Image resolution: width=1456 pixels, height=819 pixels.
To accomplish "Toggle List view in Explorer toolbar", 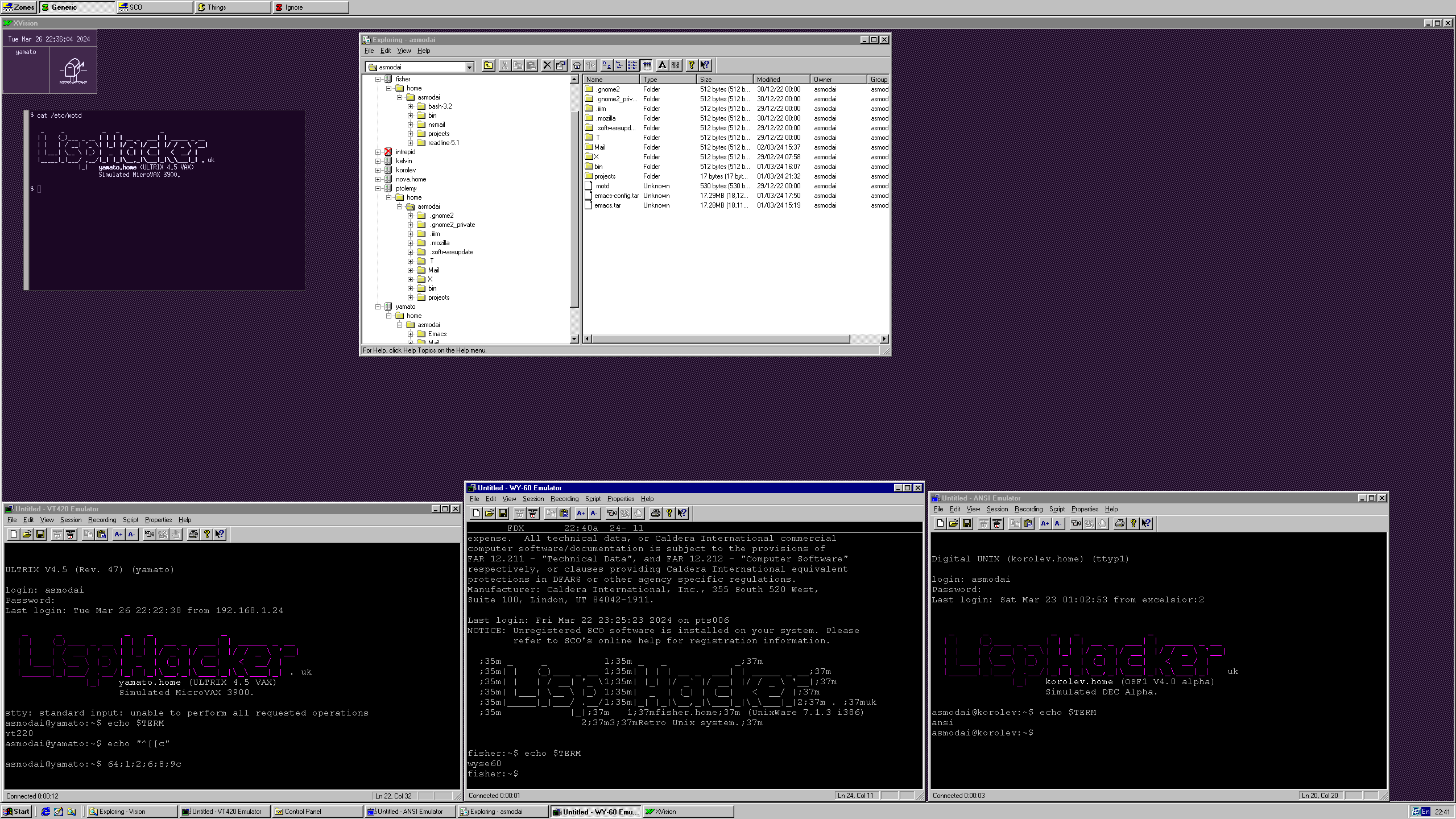I will pyautogui.click(x=633, y=65).
